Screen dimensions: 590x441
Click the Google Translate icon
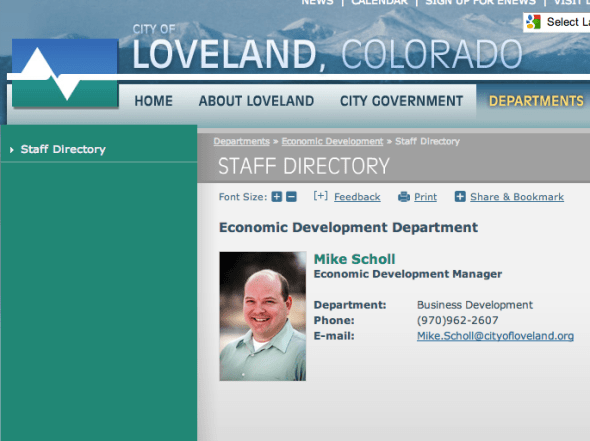pyautogui.click(x=533, y=22)
